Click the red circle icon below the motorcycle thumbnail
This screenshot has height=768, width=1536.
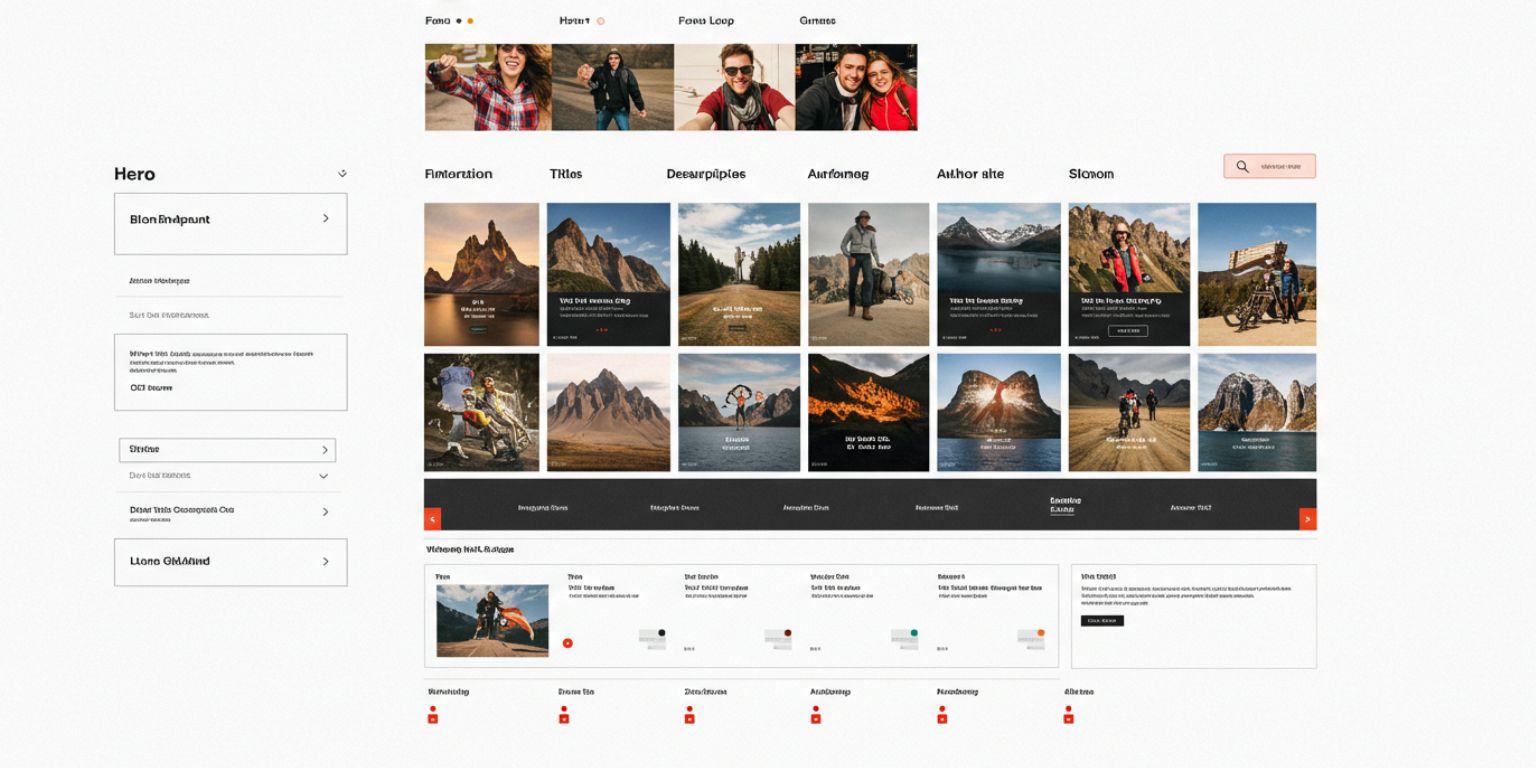(x=567, y=643)
